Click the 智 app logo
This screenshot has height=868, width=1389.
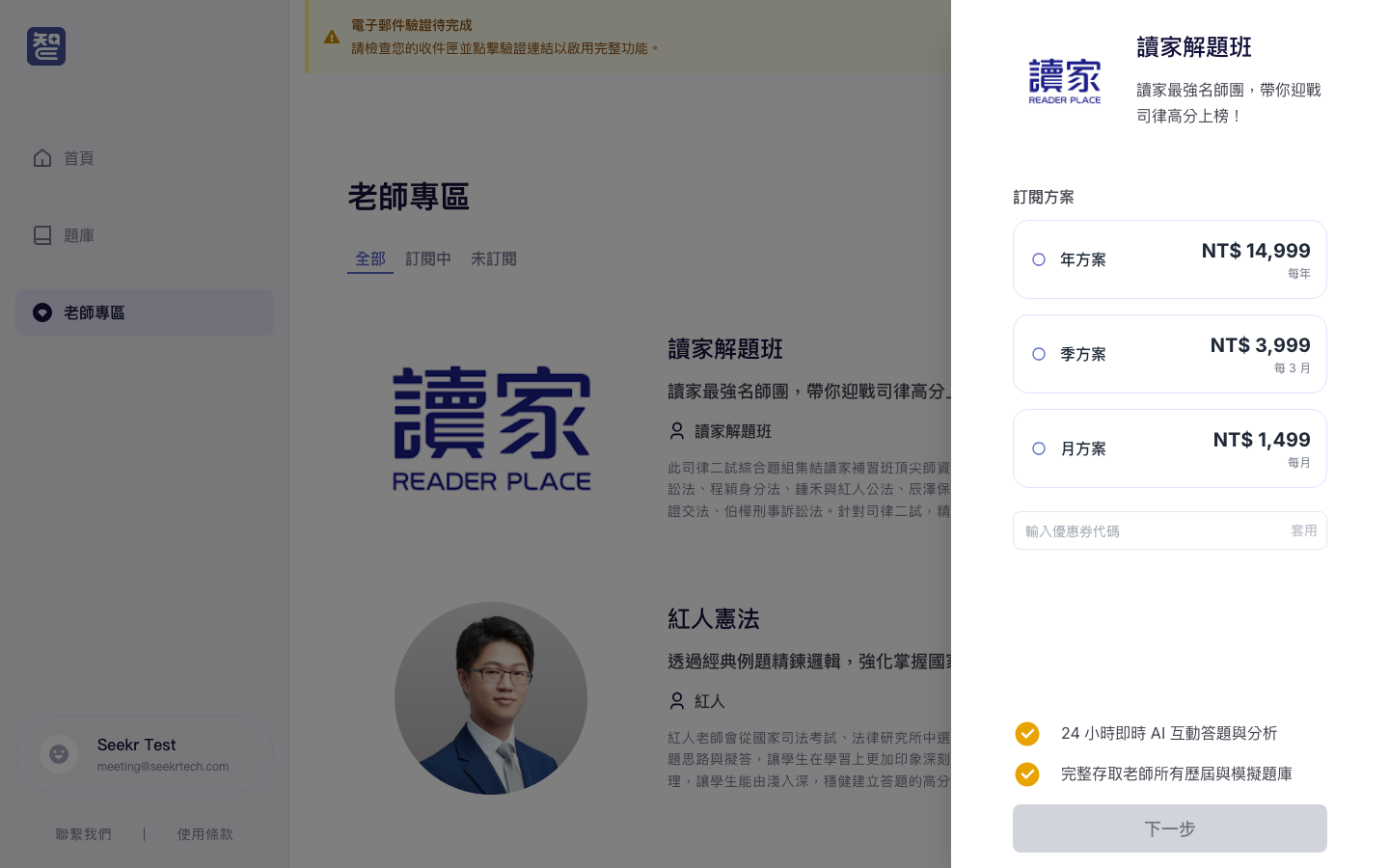click(46, 45)
